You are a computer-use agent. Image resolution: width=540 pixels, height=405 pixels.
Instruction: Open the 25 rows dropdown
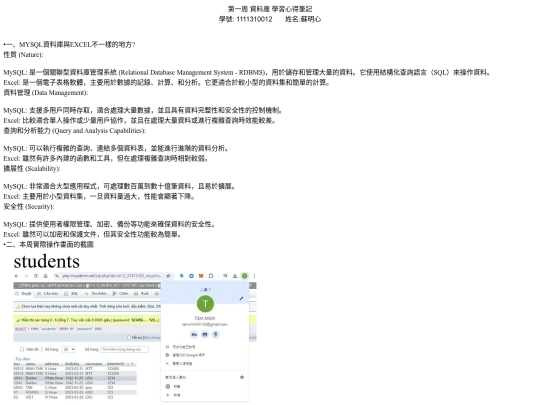click(x=69, y=349)
